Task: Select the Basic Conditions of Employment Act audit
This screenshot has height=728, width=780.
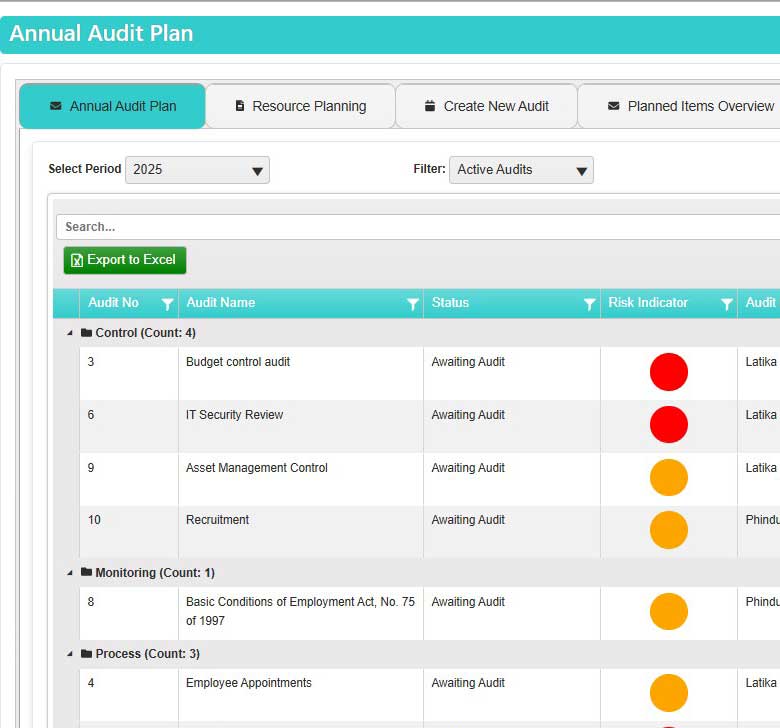Action: pos(300,612)
